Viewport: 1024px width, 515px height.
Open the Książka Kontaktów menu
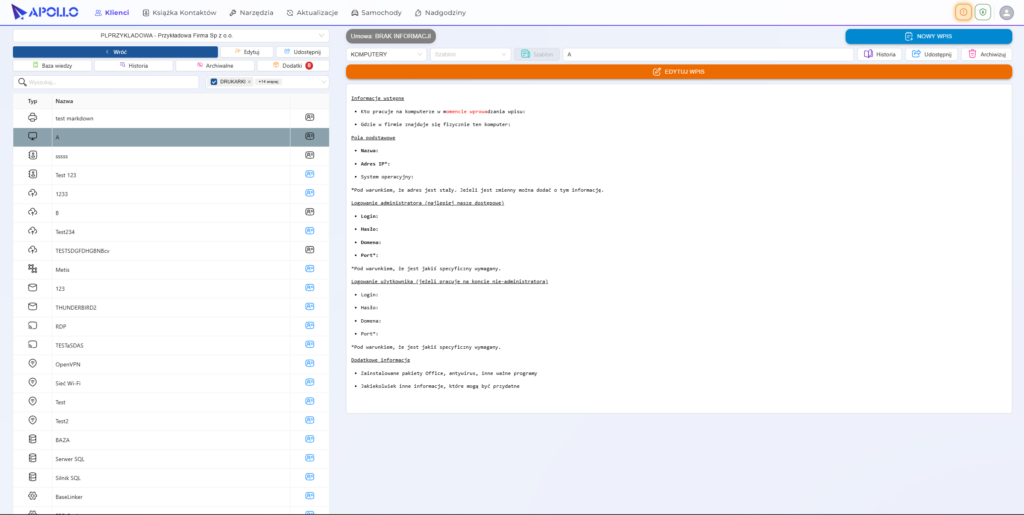(179, 12)
